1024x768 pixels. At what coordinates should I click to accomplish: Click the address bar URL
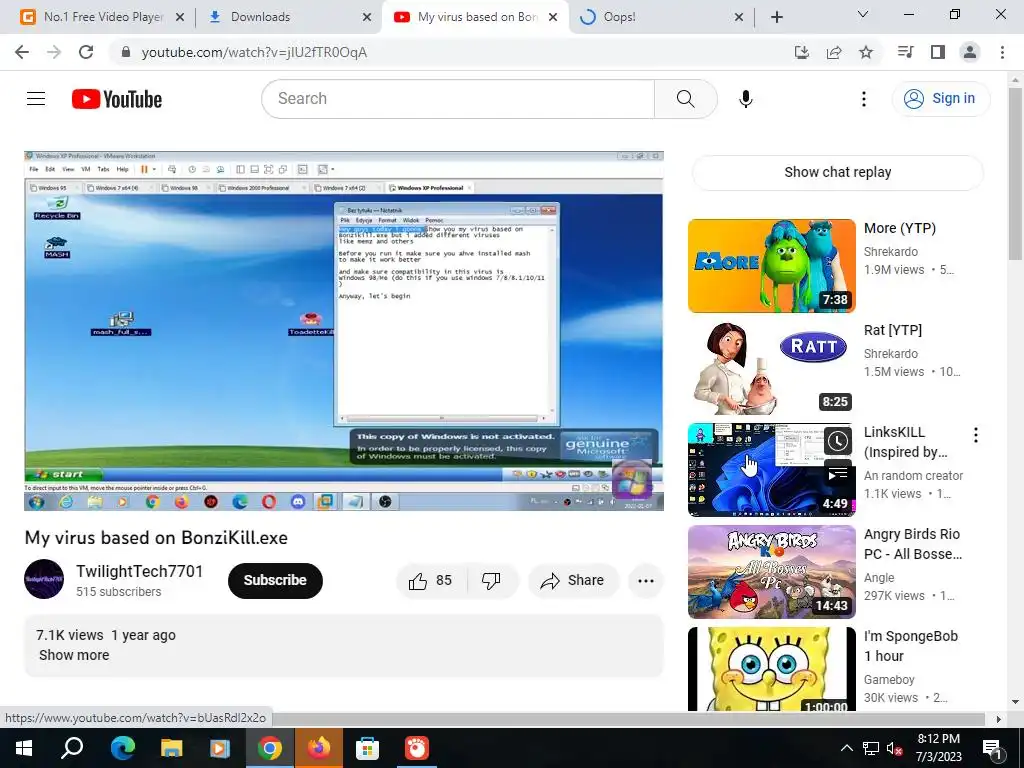coord(254,52)
